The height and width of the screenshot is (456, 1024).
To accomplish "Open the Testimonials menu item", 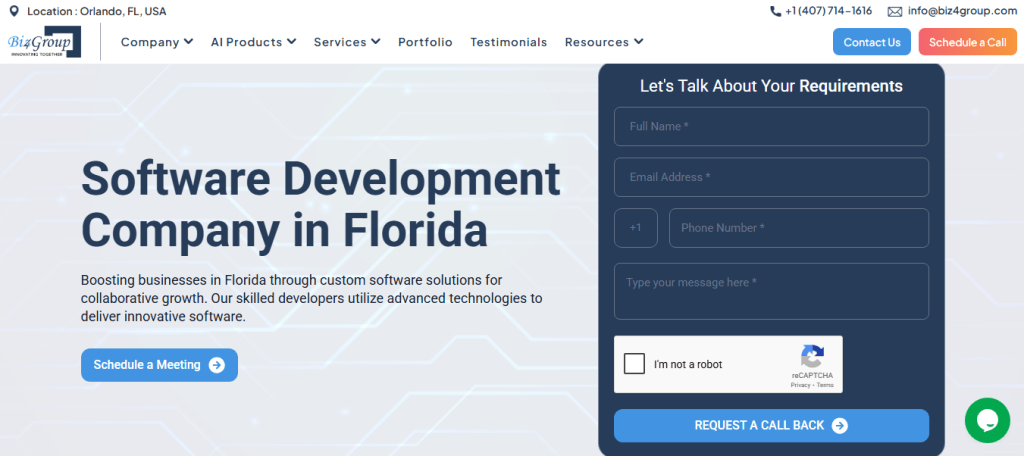I will (508, 42).
